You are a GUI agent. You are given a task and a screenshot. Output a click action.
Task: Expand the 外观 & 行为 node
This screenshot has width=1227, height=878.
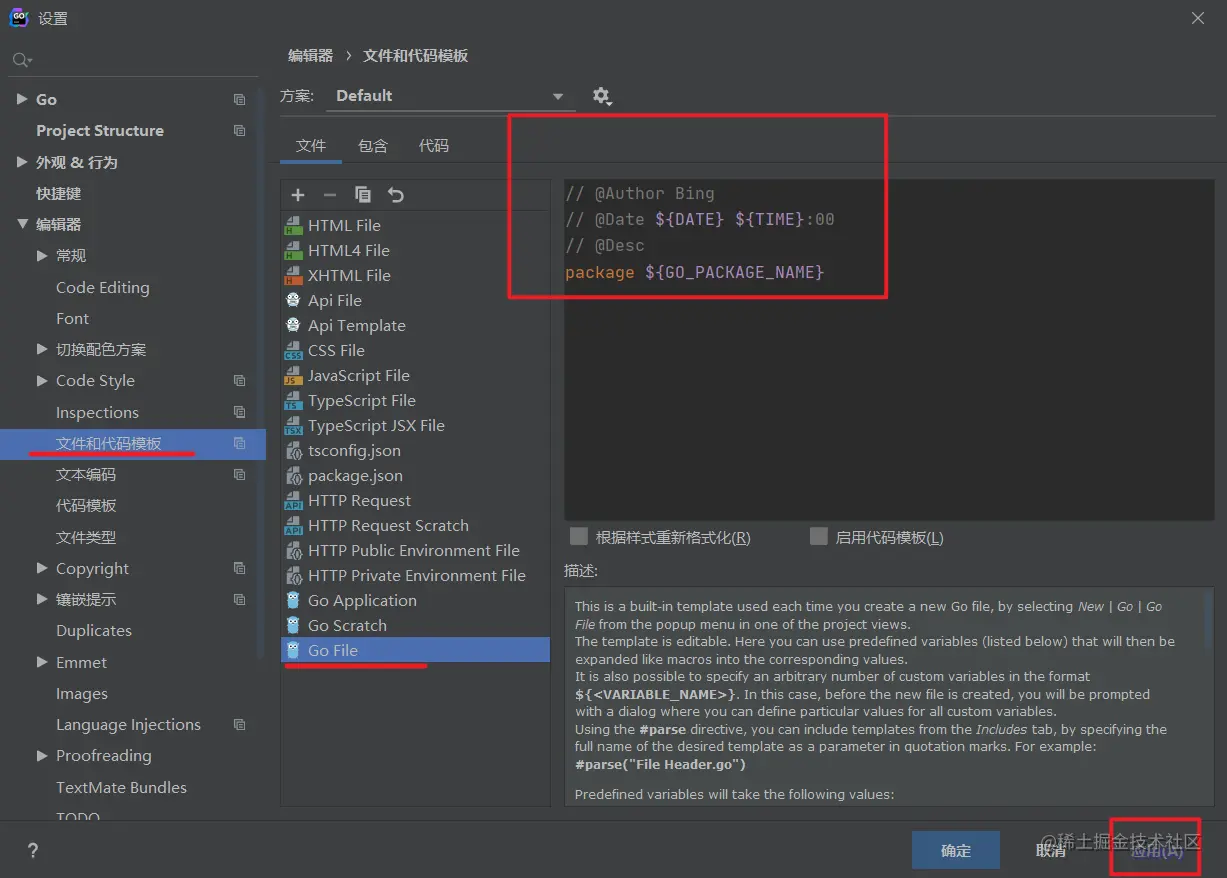(x=22, y=162)
